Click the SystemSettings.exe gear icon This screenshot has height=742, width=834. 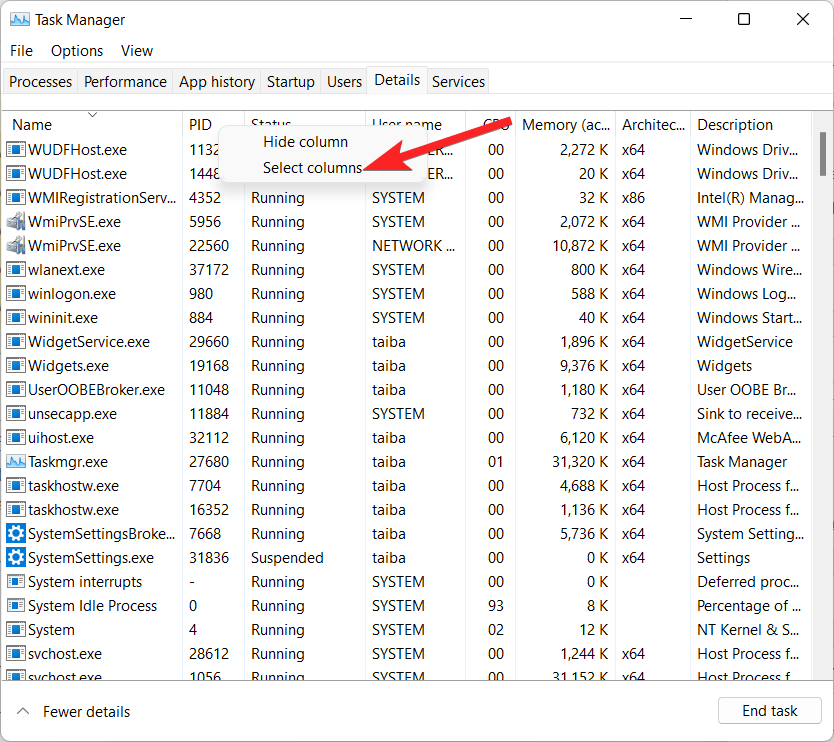tap(16, 557)
